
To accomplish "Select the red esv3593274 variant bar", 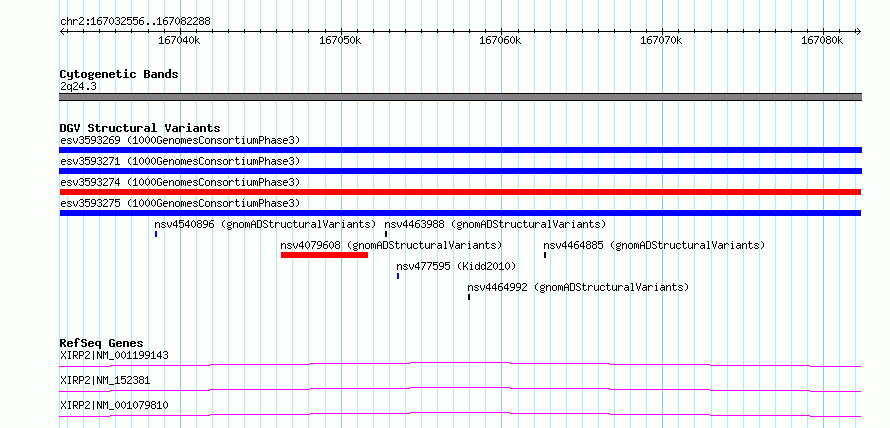I will 460,192.
